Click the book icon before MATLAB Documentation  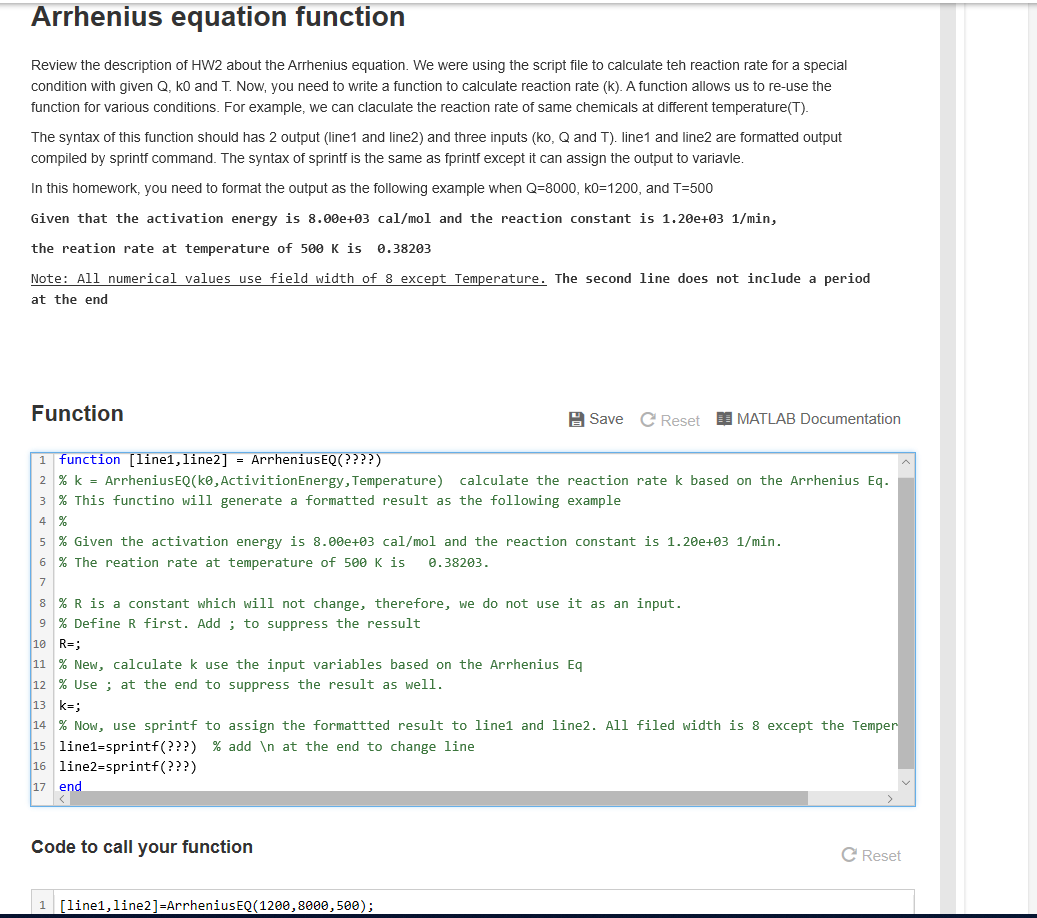click(724, 418)
